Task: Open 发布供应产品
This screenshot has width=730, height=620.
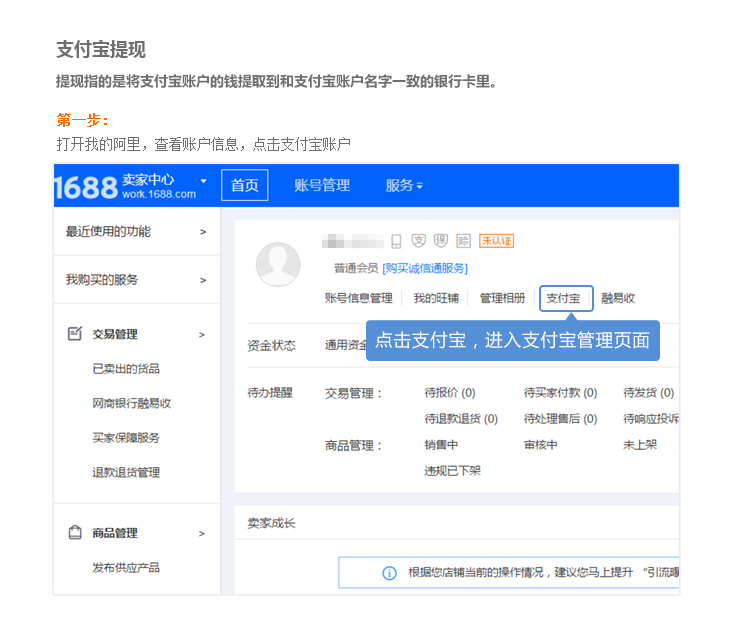Action: pos(126,567)
